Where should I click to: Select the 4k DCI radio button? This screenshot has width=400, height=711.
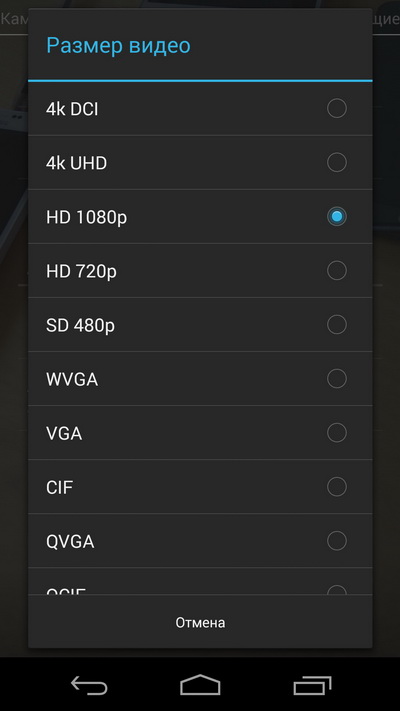[337, 108]
